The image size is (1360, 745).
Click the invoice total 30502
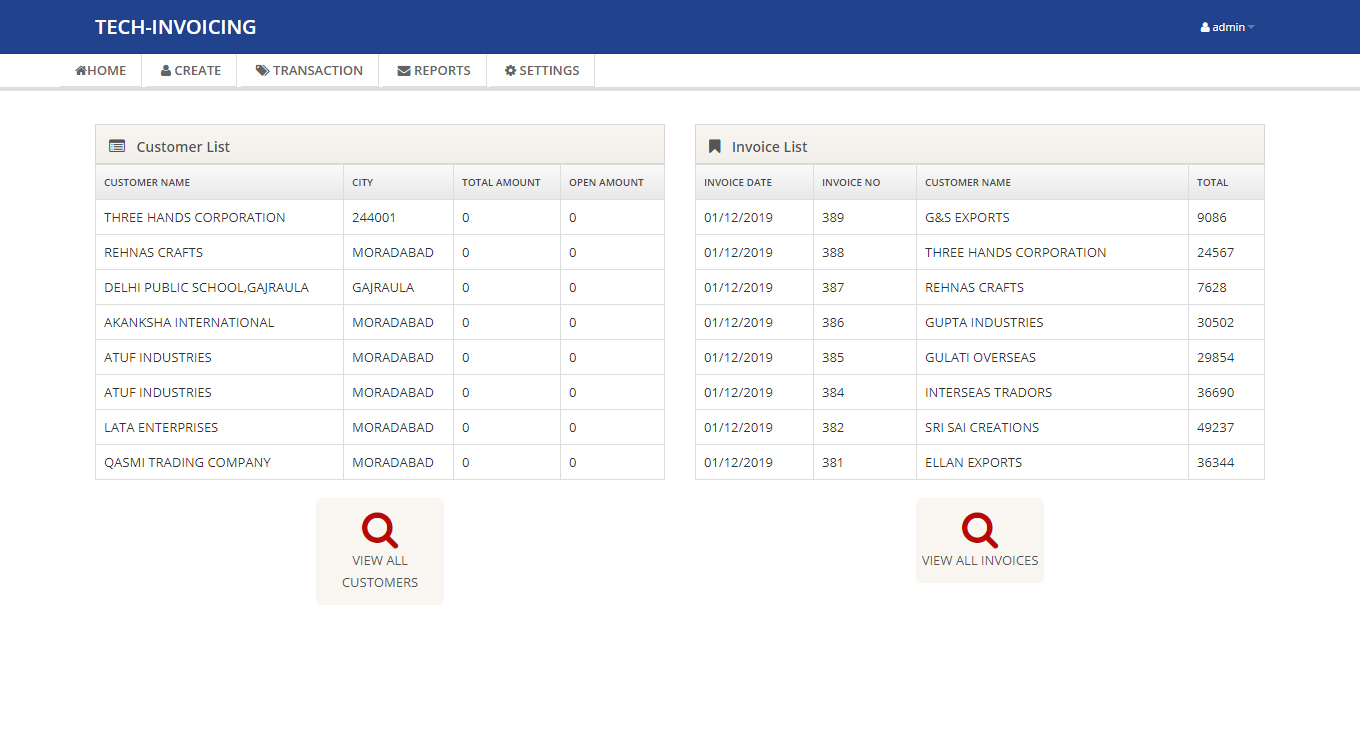coord(1216,322)
